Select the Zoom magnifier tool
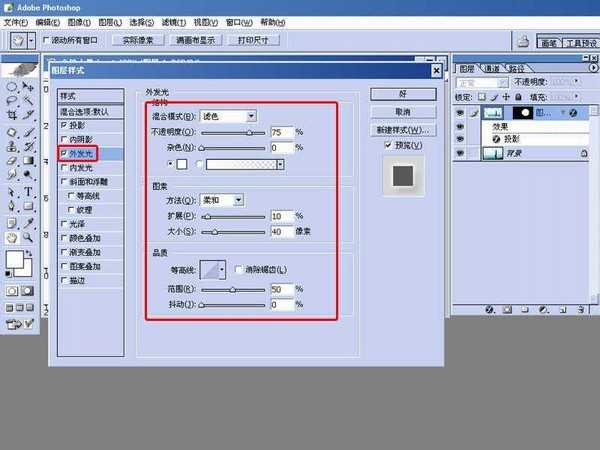 point(28,238)
